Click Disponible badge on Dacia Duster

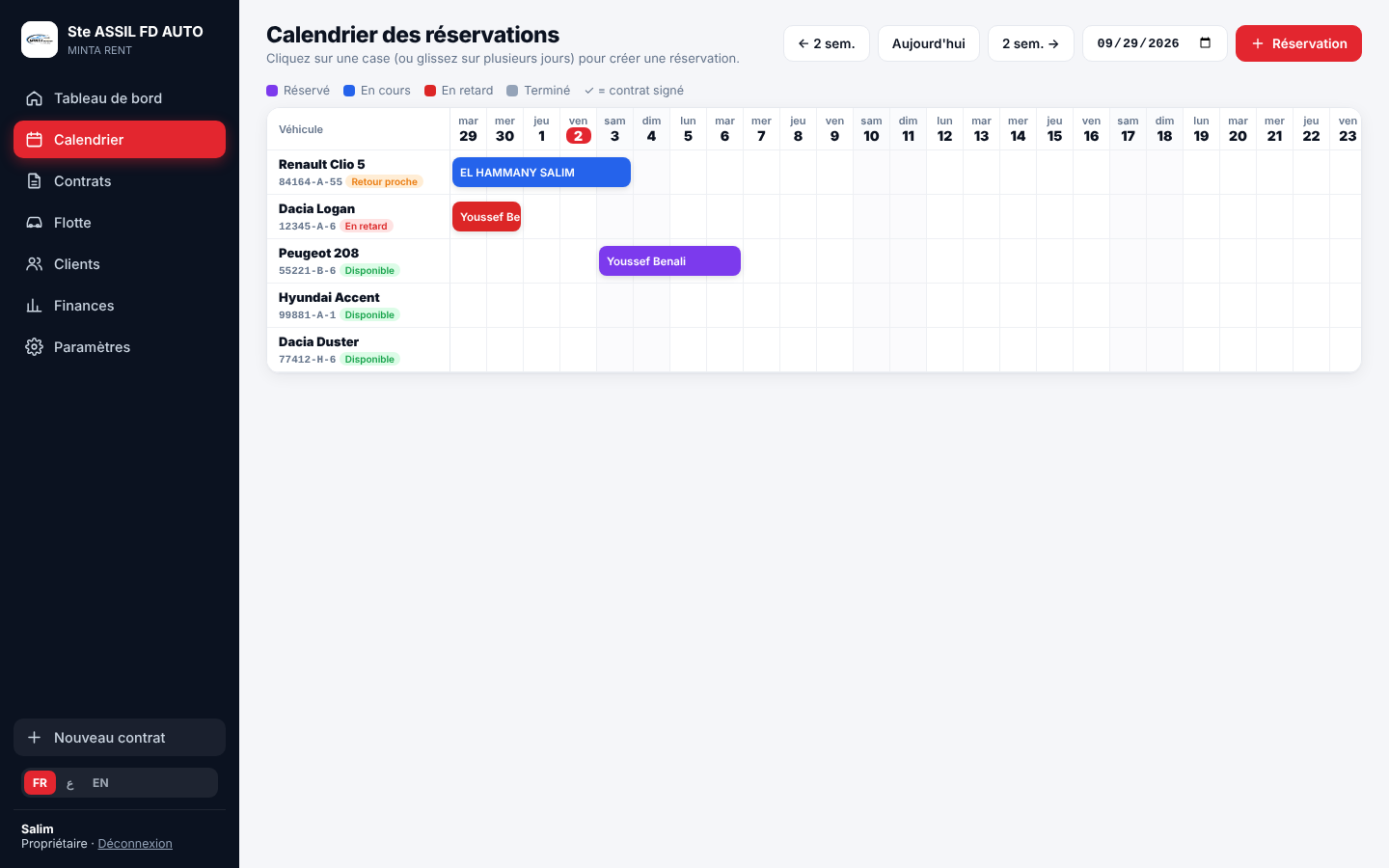[369, 360]
